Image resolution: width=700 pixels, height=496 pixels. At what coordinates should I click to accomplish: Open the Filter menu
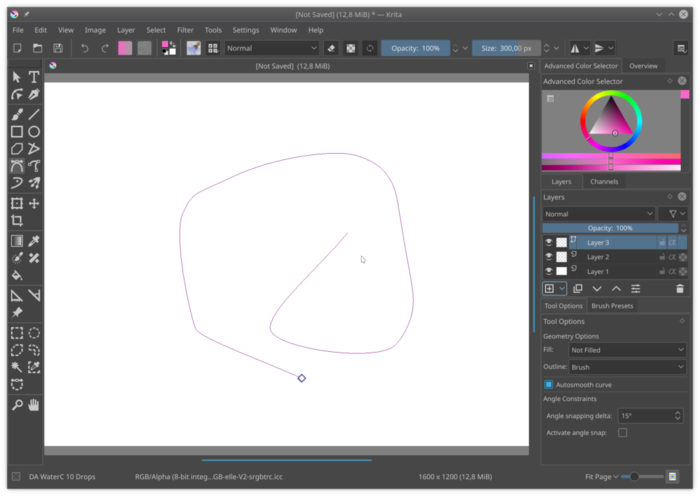click(185, 30)
